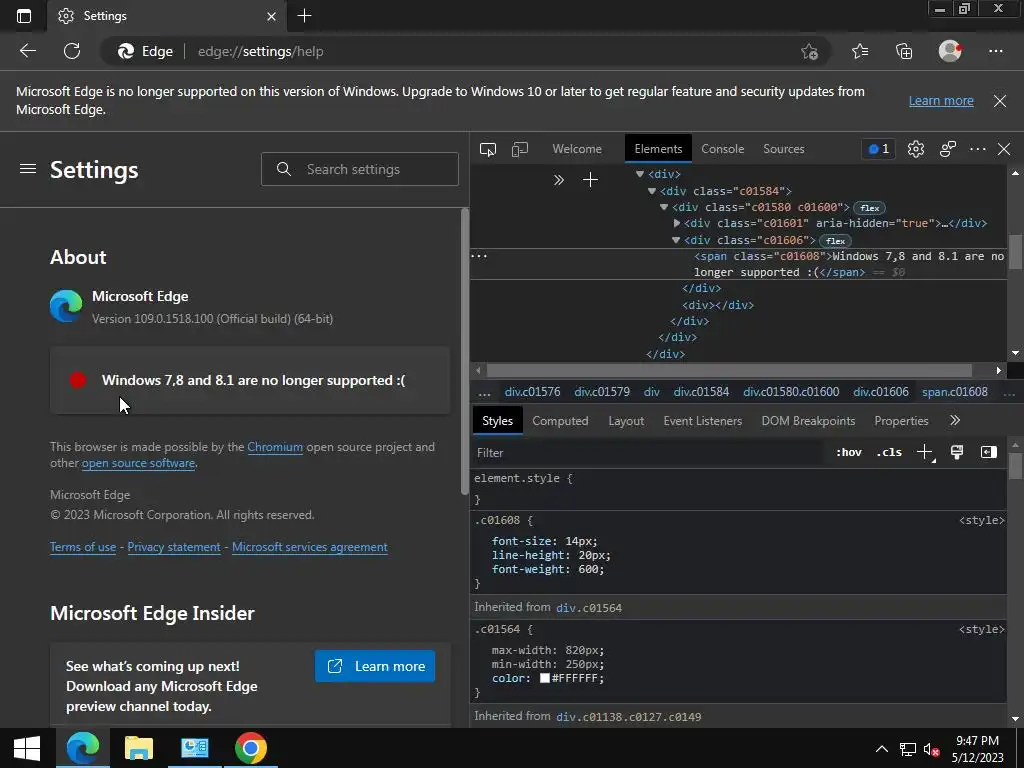Open the DevTools feedback icon
1024x768 pixels.
948,149
